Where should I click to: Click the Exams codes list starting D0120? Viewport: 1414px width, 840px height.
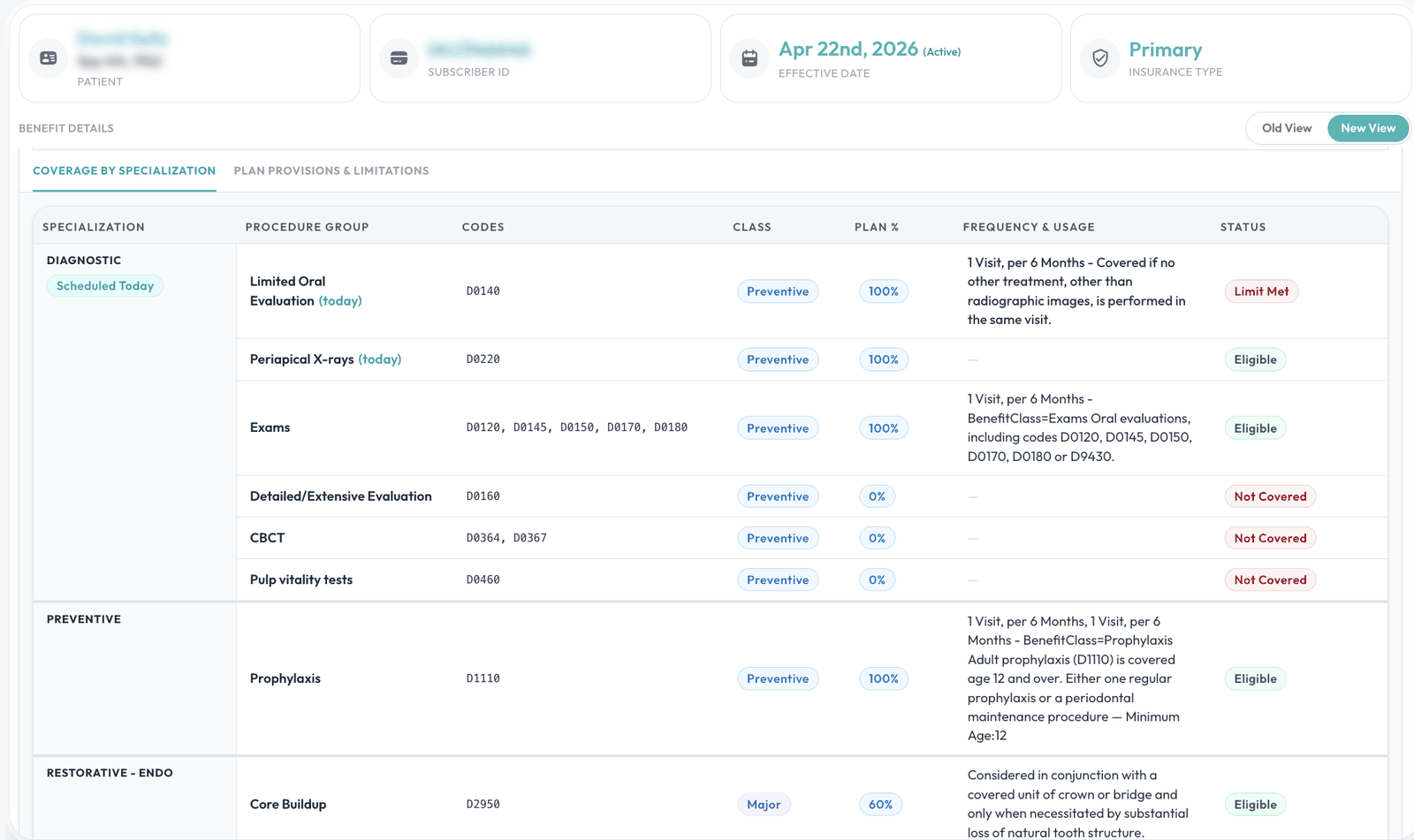point(577,428)
